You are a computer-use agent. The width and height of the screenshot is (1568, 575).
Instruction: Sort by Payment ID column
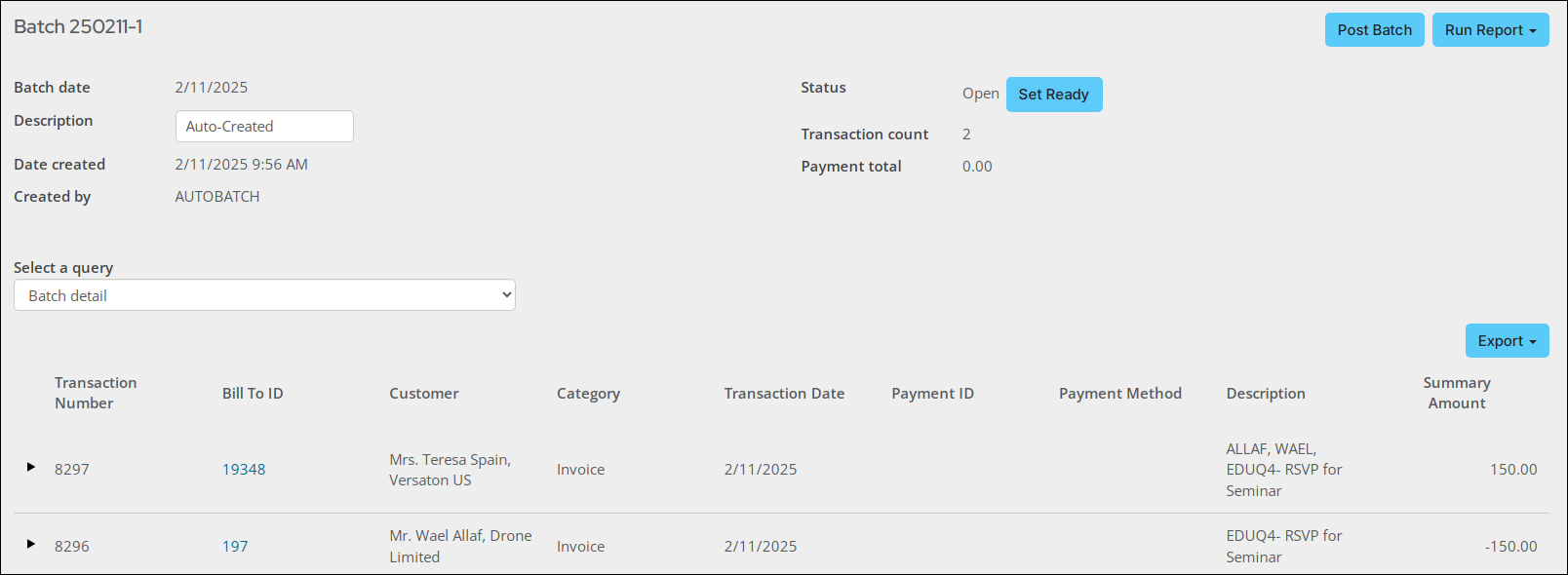pos(932,394)
